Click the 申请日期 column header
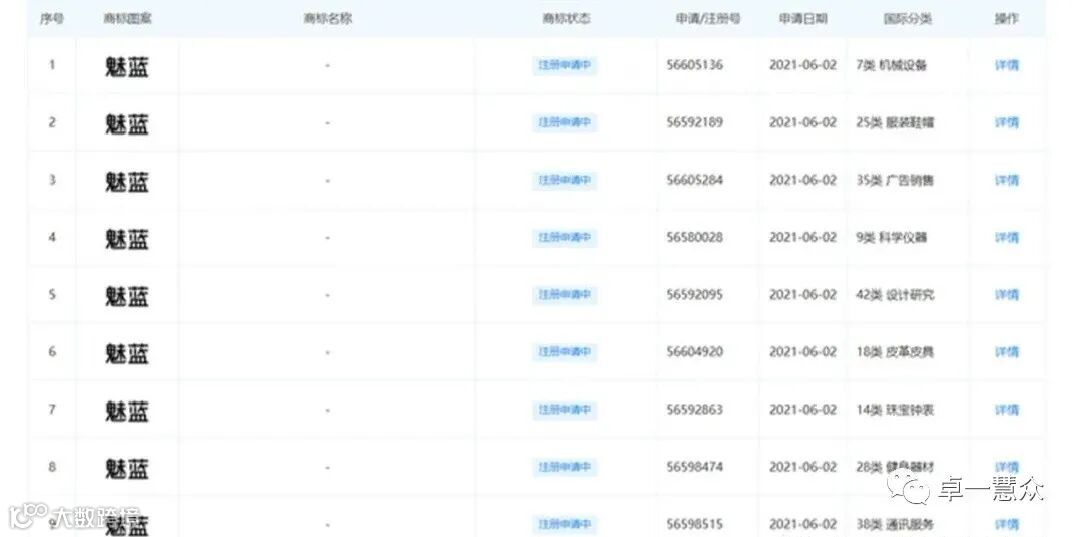The image size is (1080, 537). [803, 19]
